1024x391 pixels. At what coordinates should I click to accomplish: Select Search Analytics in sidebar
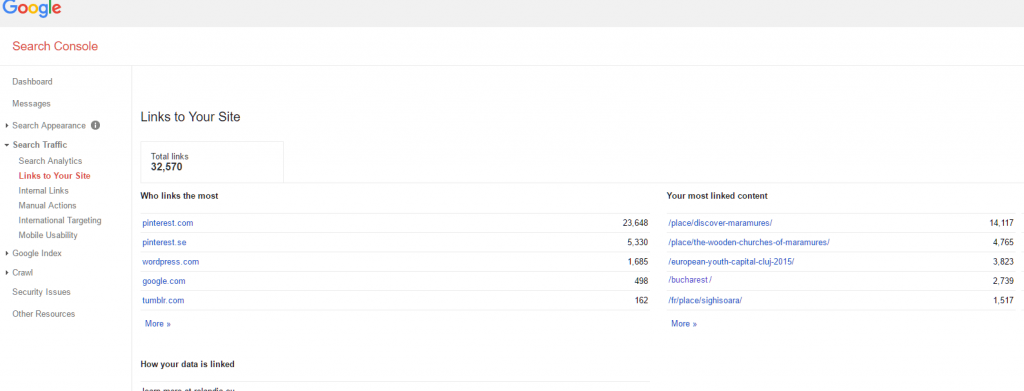50,161
